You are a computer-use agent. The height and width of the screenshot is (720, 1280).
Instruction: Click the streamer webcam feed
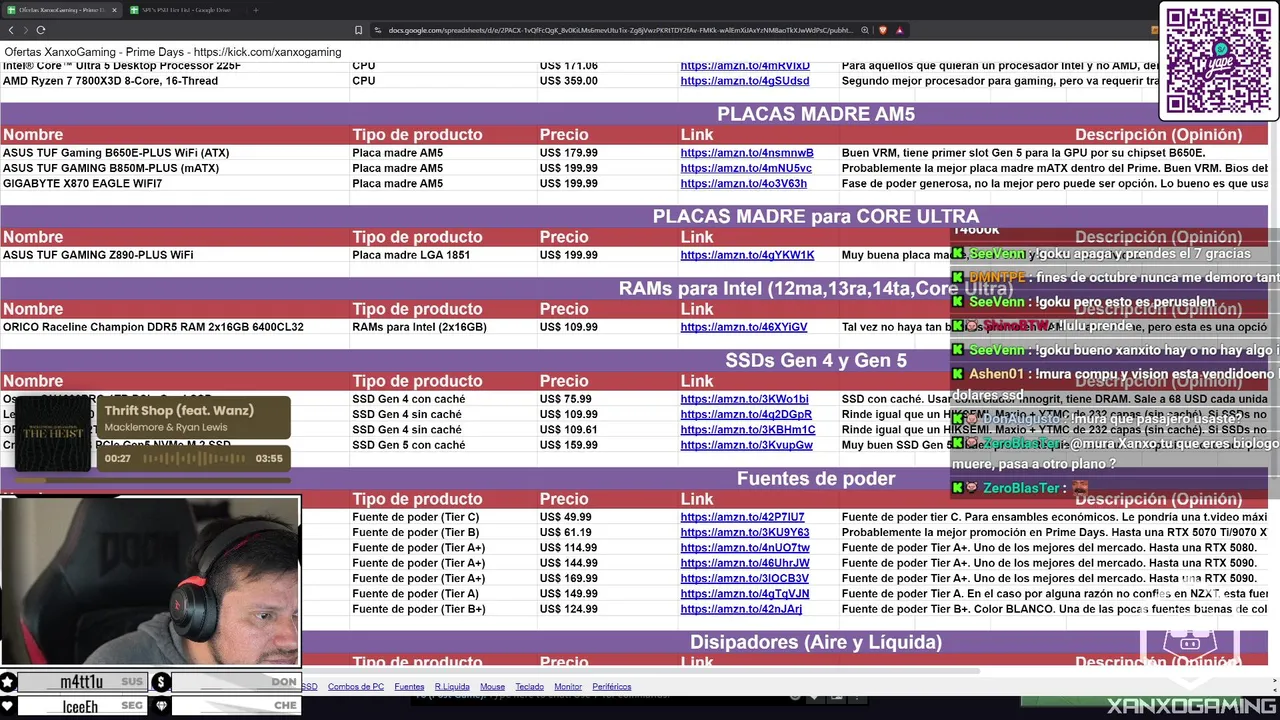tap(150, 581)
